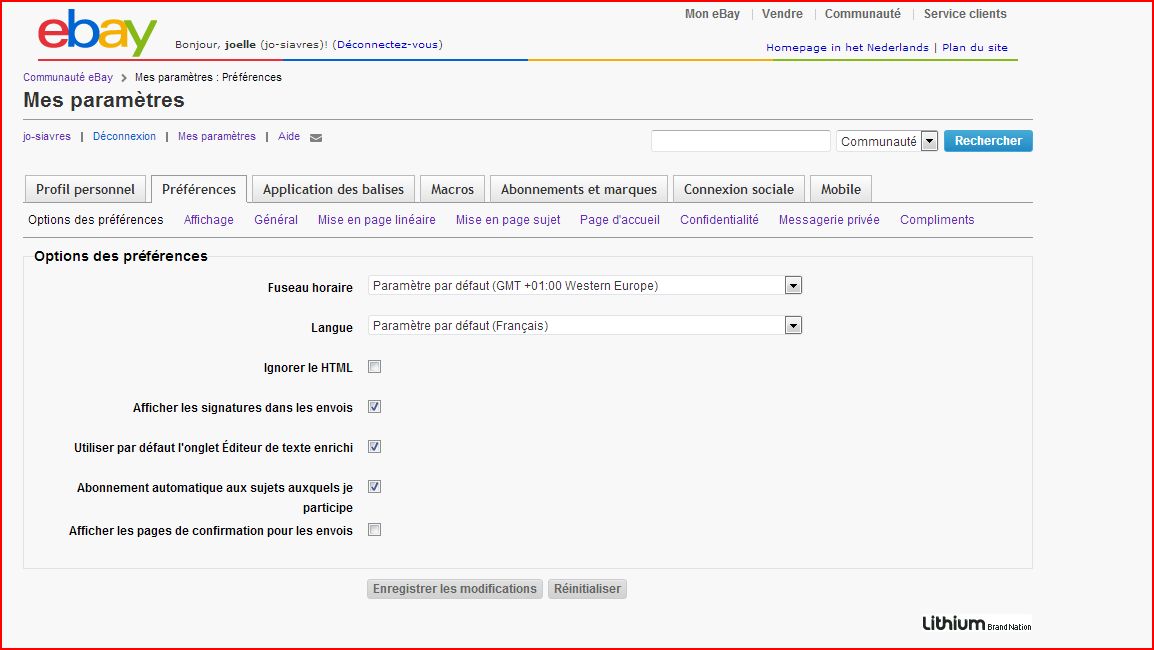Open the Messagerie privée preferences link
Image resolution: width=1154 pixels, height=650 pixels.
[829, 220]
